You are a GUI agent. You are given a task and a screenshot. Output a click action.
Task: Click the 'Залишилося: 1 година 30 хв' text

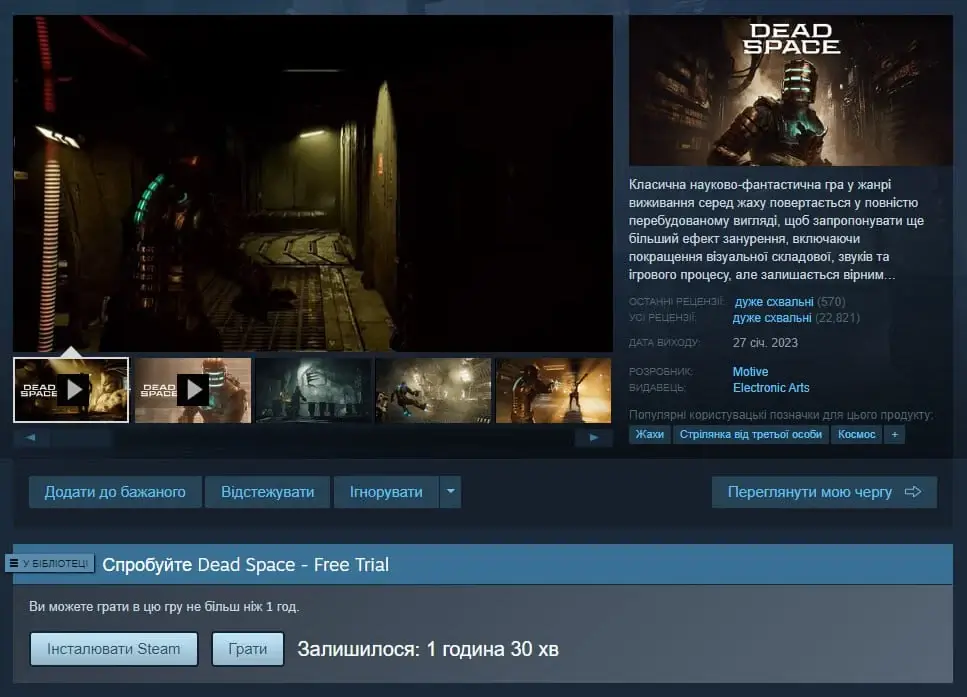[428, 649]
